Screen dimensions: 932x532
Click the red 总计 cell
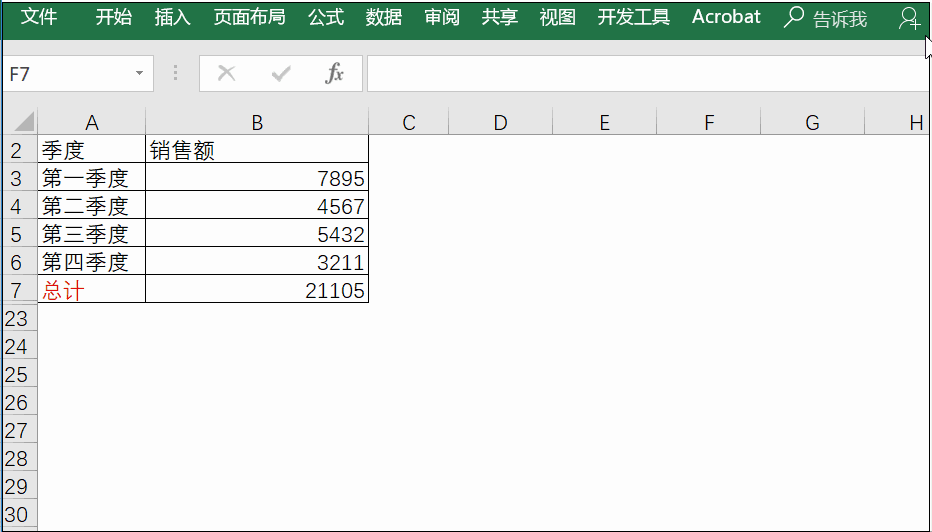[92, 289]
